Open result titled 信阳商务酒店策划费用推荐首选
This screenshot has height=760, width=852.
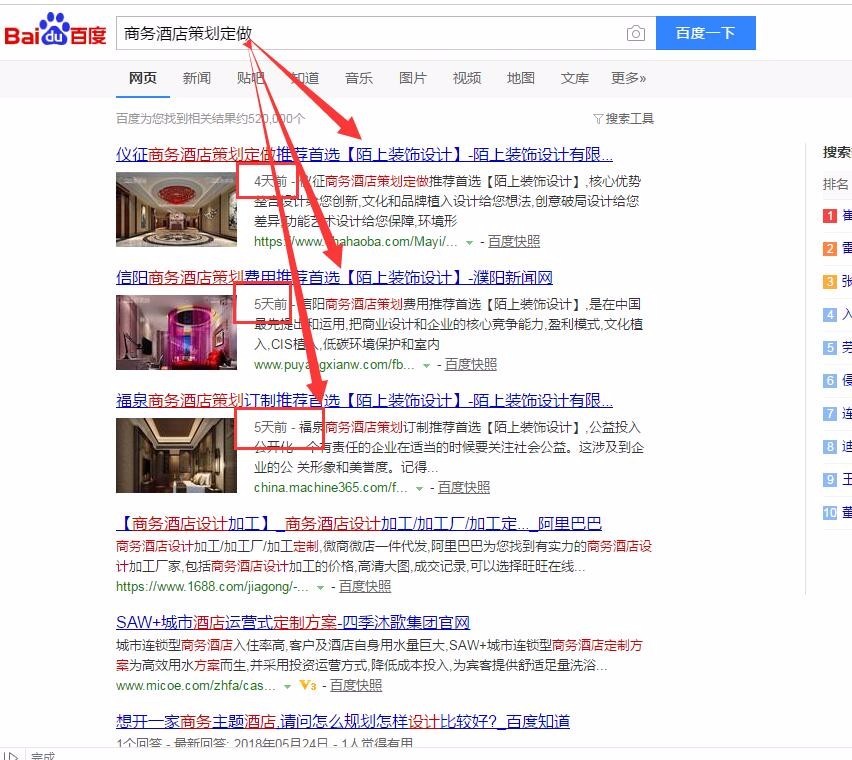point(334,278)
